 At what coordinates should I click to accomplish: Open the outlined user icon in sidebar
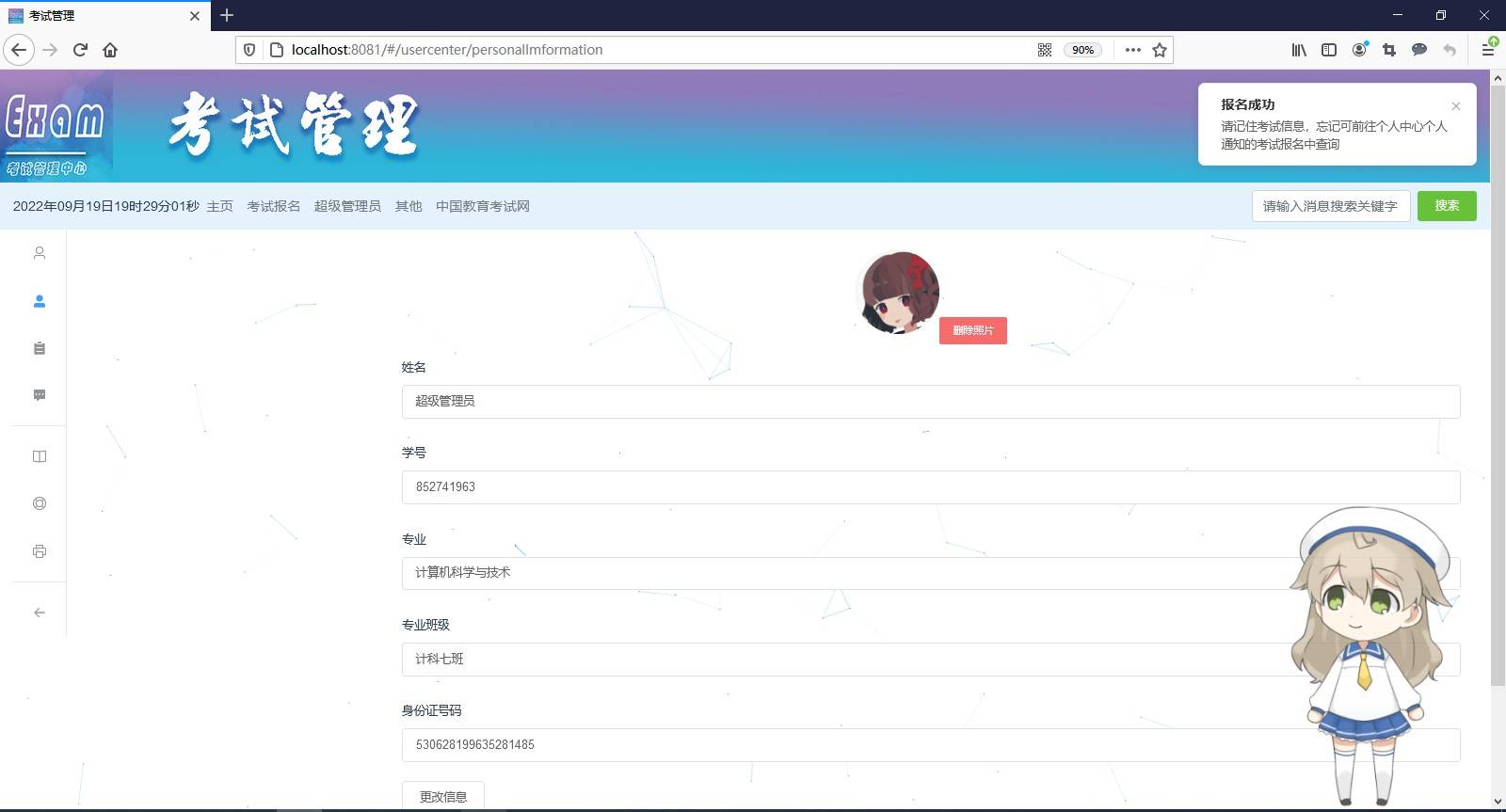(40, 253)
